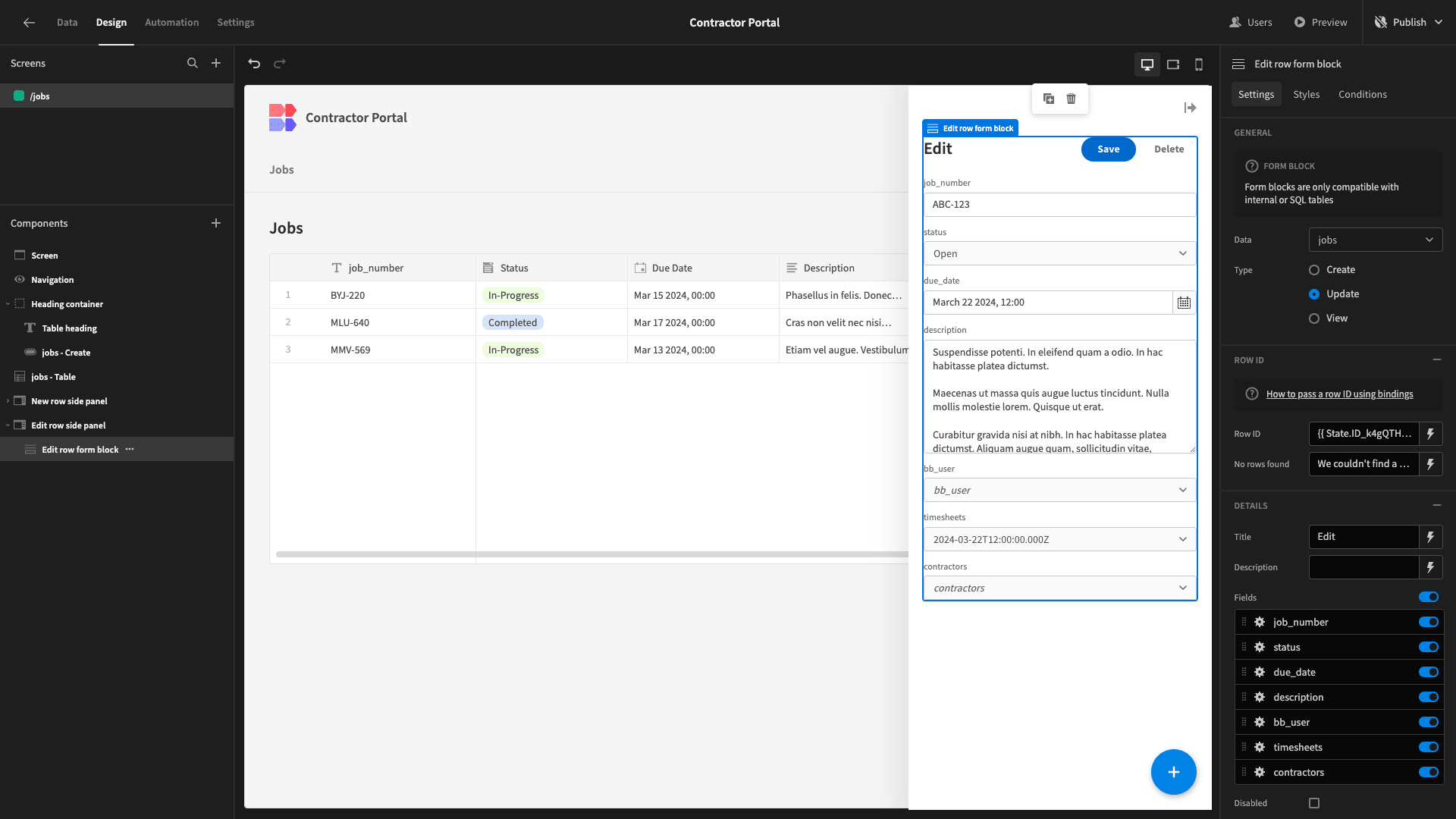The image size is (1456, 819).
Task: Select the View type radio
Action: tap(1314, 318)
